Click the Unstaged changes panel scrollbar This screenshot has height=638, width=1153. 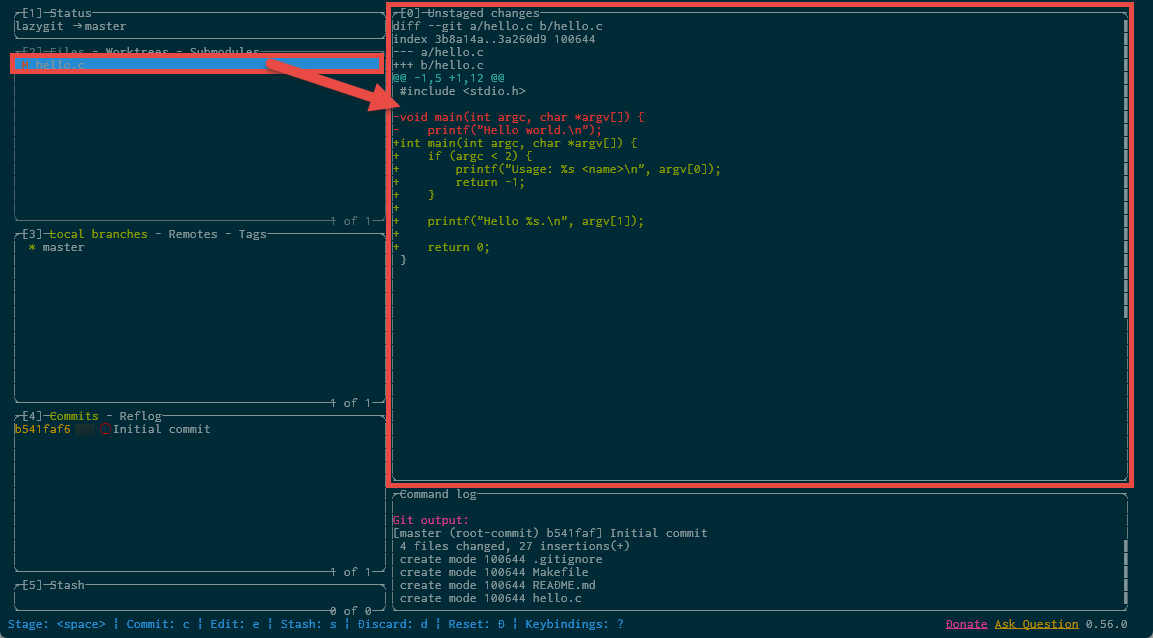pyautogui.click(x=1126, y=170)
